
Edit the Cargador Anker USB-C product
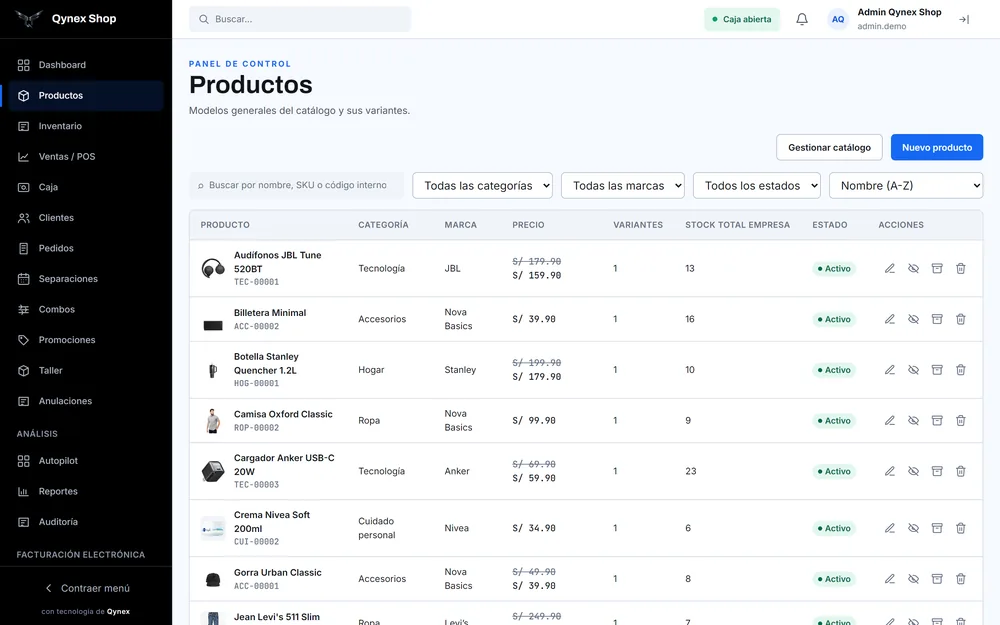890,471
